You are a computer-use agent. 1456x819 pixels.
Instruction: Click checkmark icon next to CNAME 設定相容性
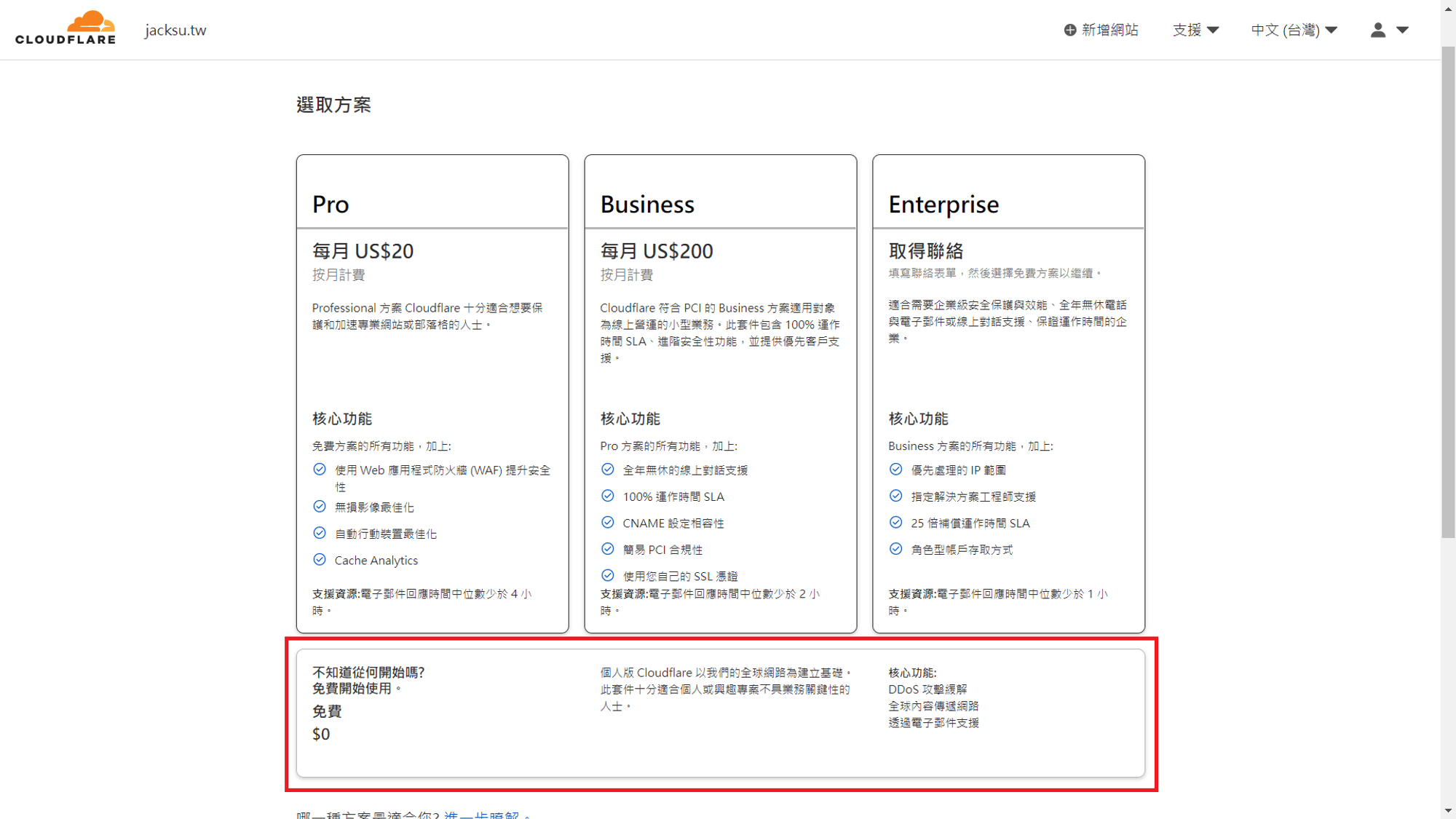608,522
